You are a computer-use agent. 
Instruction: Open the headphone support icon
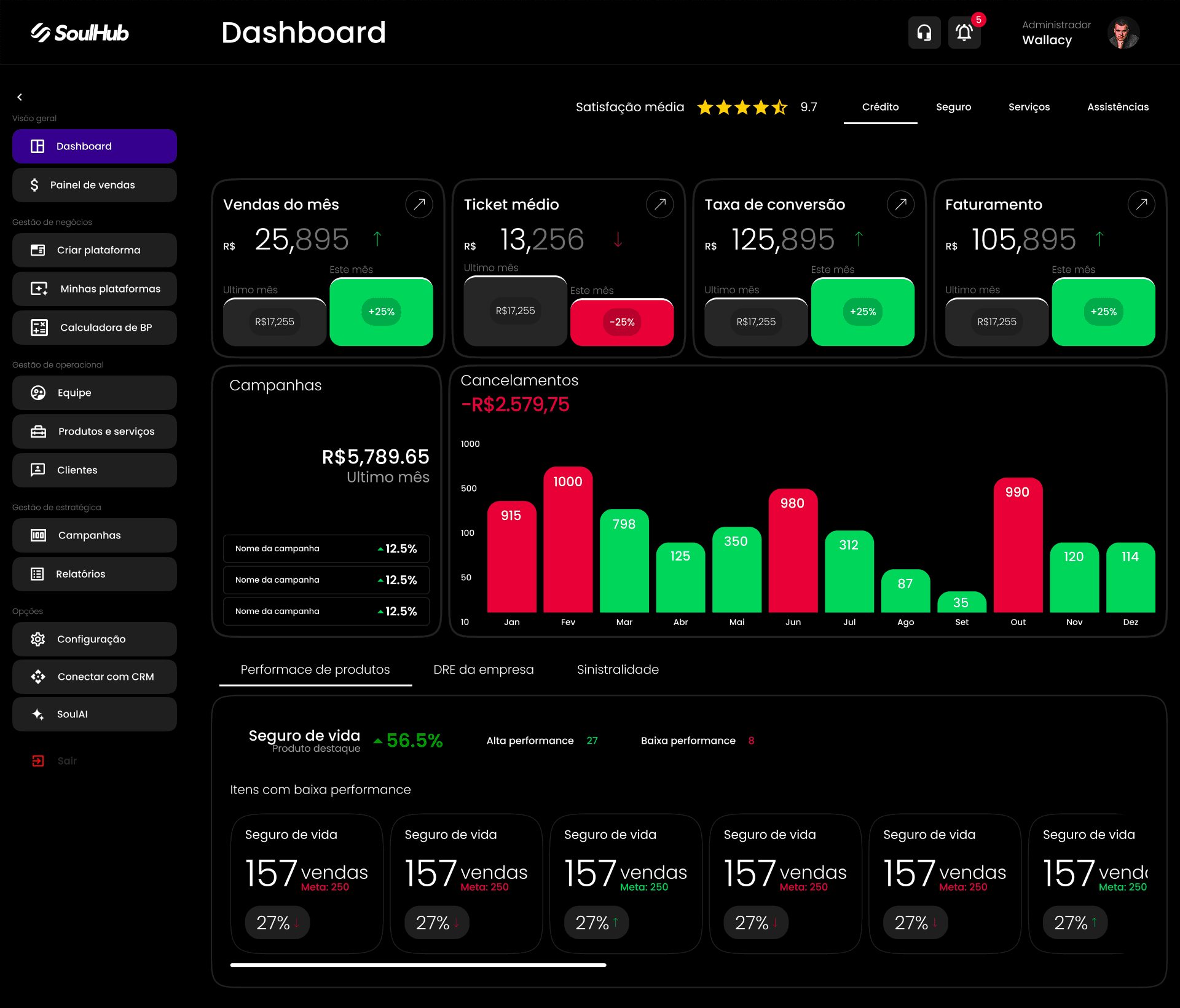(x=924, y=33)
